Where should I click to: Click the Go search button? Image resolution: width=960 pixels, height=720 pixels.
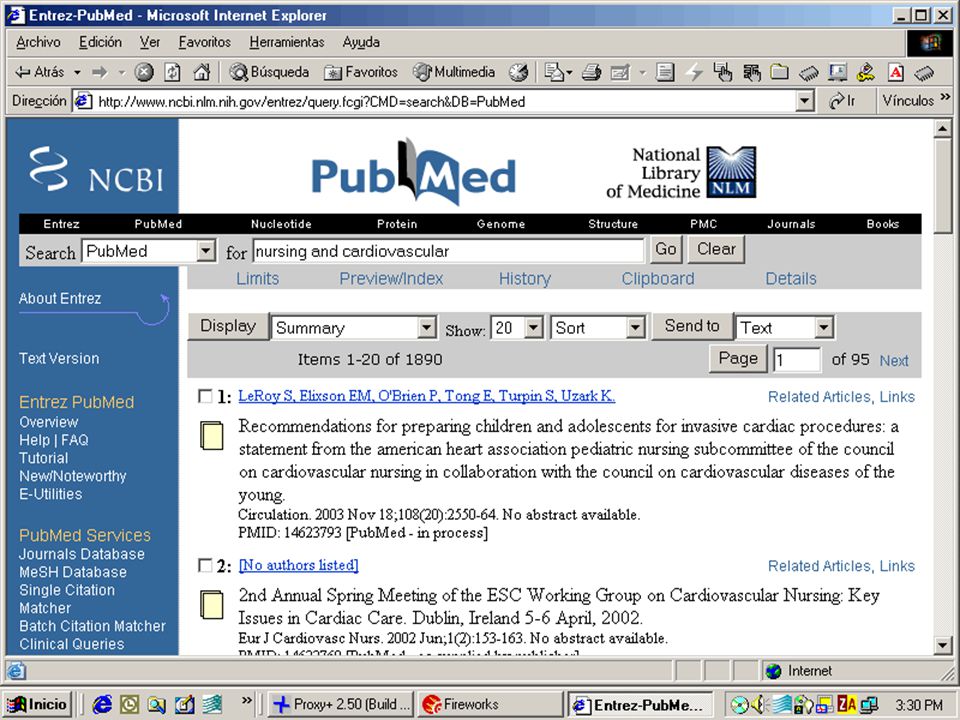point(666,249)
